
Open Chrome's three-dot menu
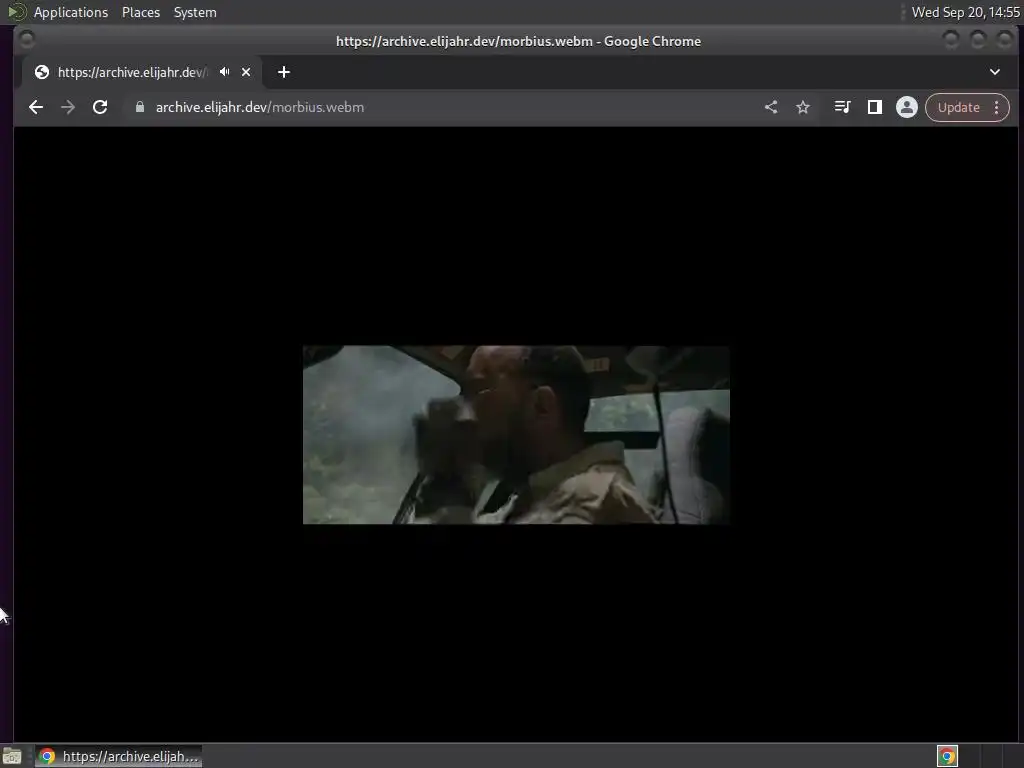[x=997, y=107]
